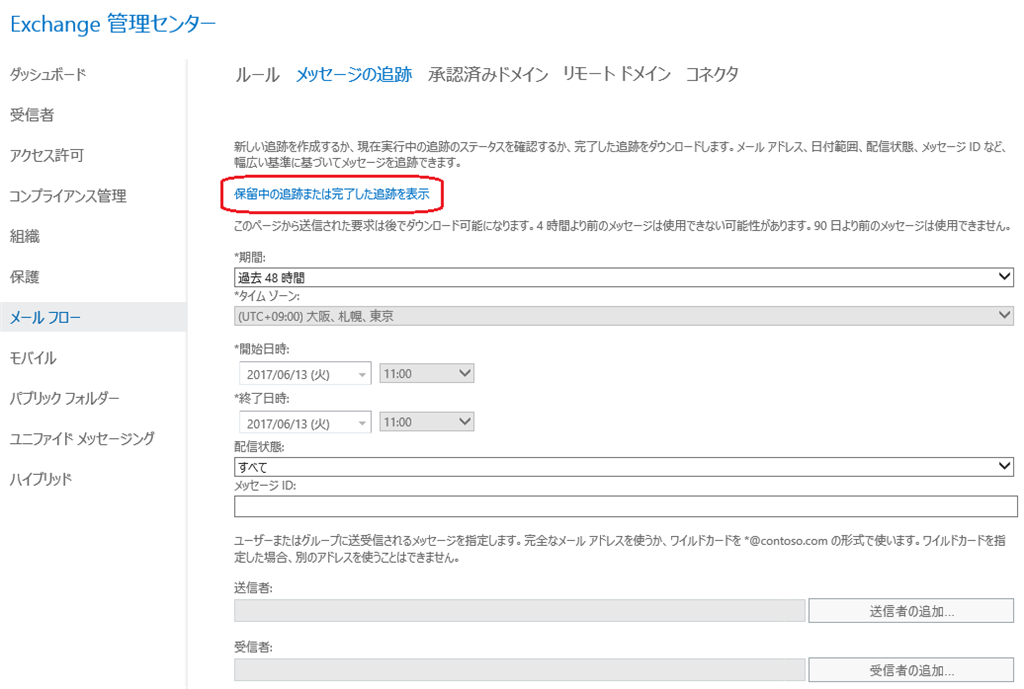The image size is (1024, 689).
Task: Navigate to 保護 in sidebar
Action: point(25,277)
